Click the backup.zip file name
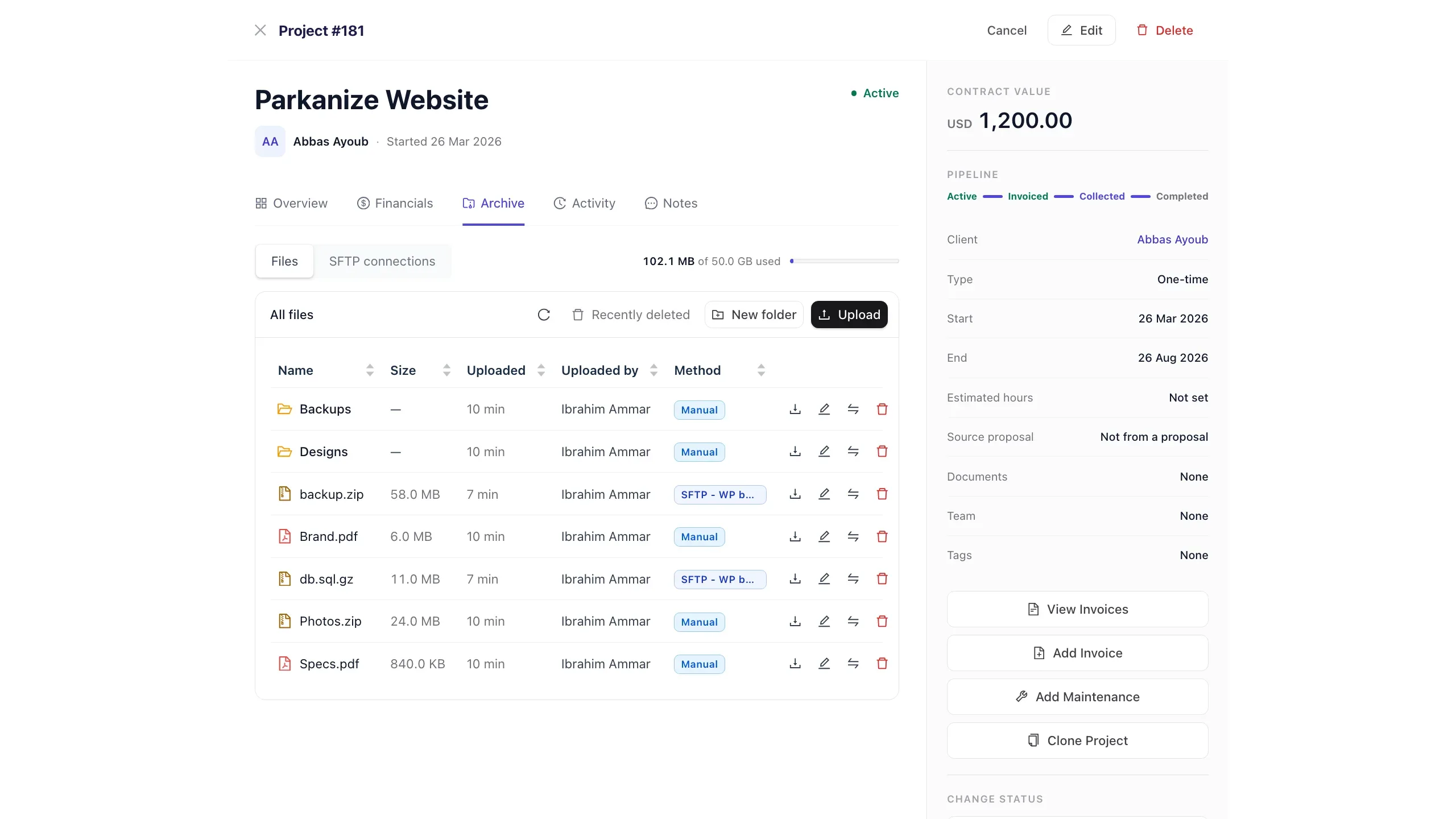Viewport: 1456px width, 819px height. click(x=332, y=494)
